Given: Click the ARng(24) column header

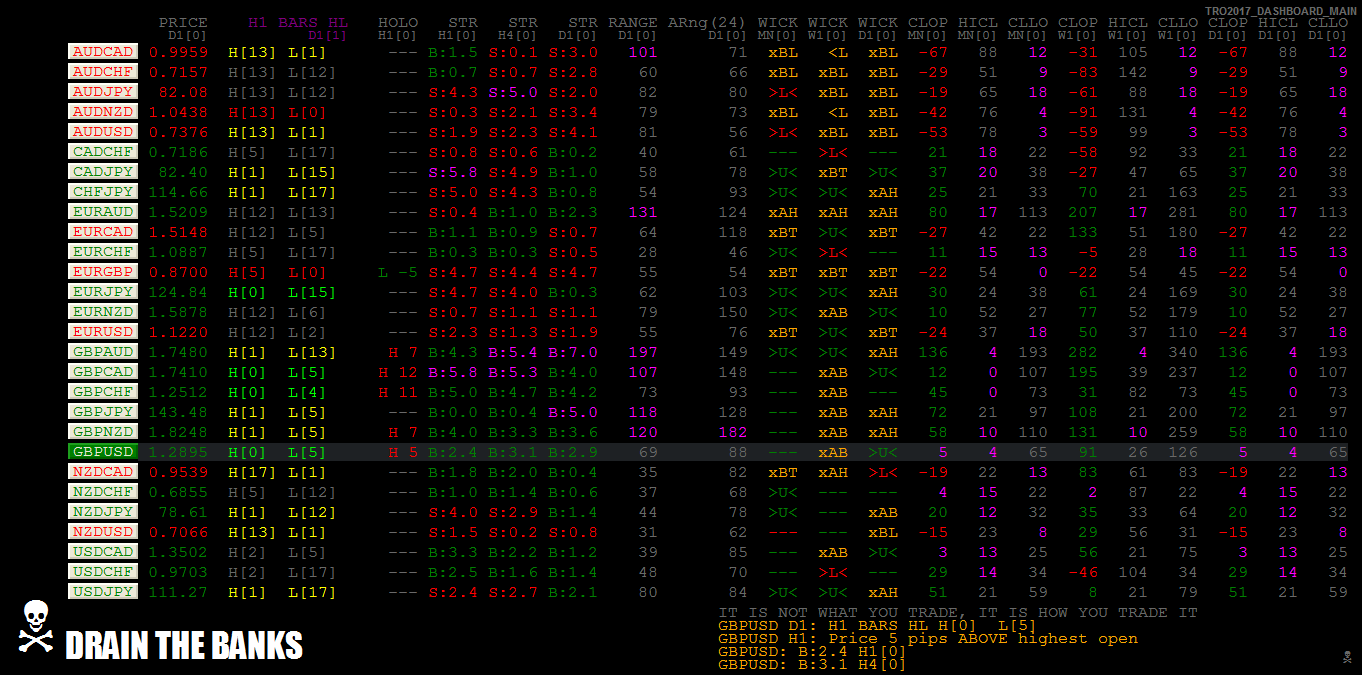Looking at the screenshot, I should click(x=707, y=23).
